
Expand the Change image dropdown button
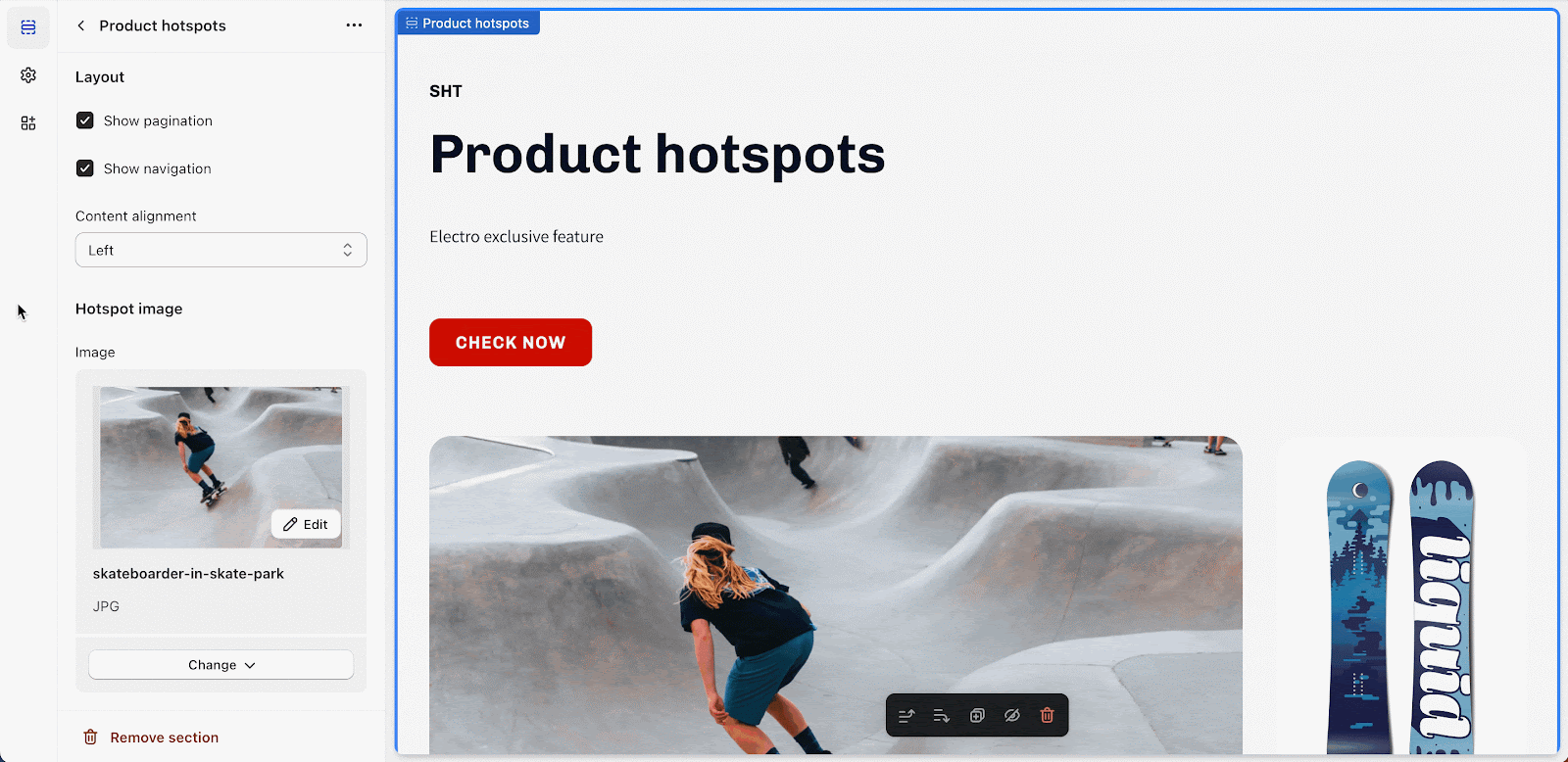(x=221, y=665)
